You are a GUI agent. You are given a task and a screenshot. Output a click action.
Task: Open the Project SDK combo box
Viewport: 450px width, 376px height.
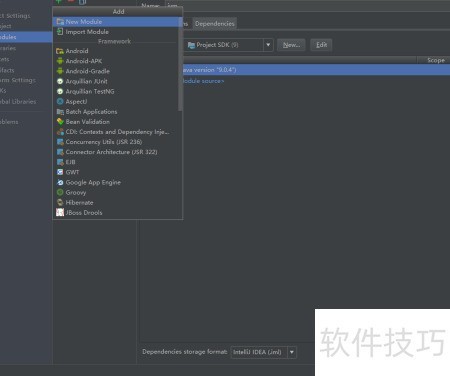(228, 45)
